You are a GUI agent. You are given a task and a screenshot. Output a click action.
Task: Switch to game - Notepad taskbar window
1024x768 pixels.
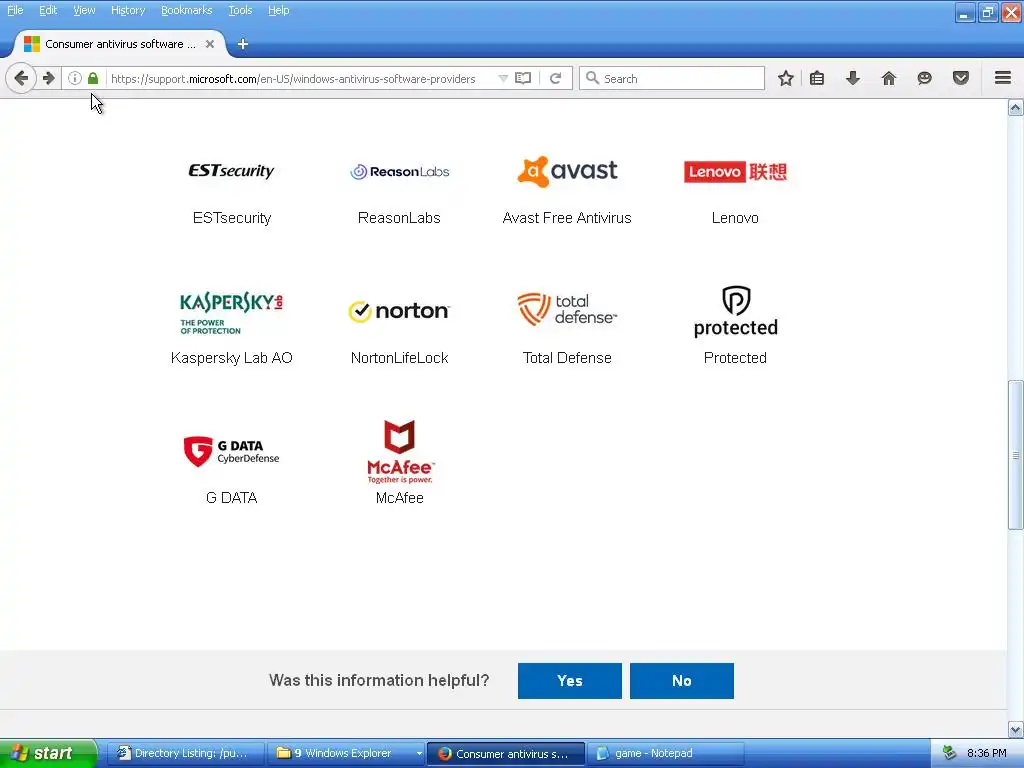pyautogui.click(x=665, y=753)
